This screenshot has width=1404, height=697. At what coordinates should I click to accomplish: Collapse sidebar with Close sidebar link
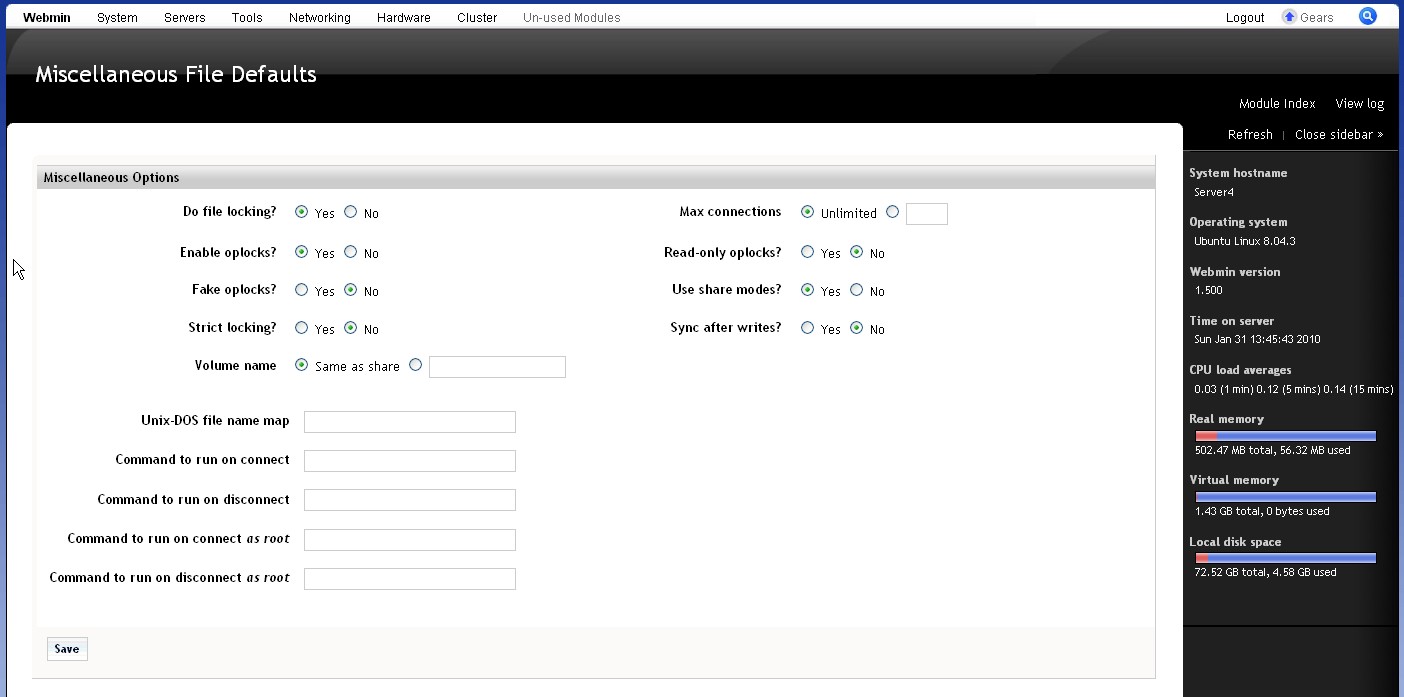point(1338,135)
